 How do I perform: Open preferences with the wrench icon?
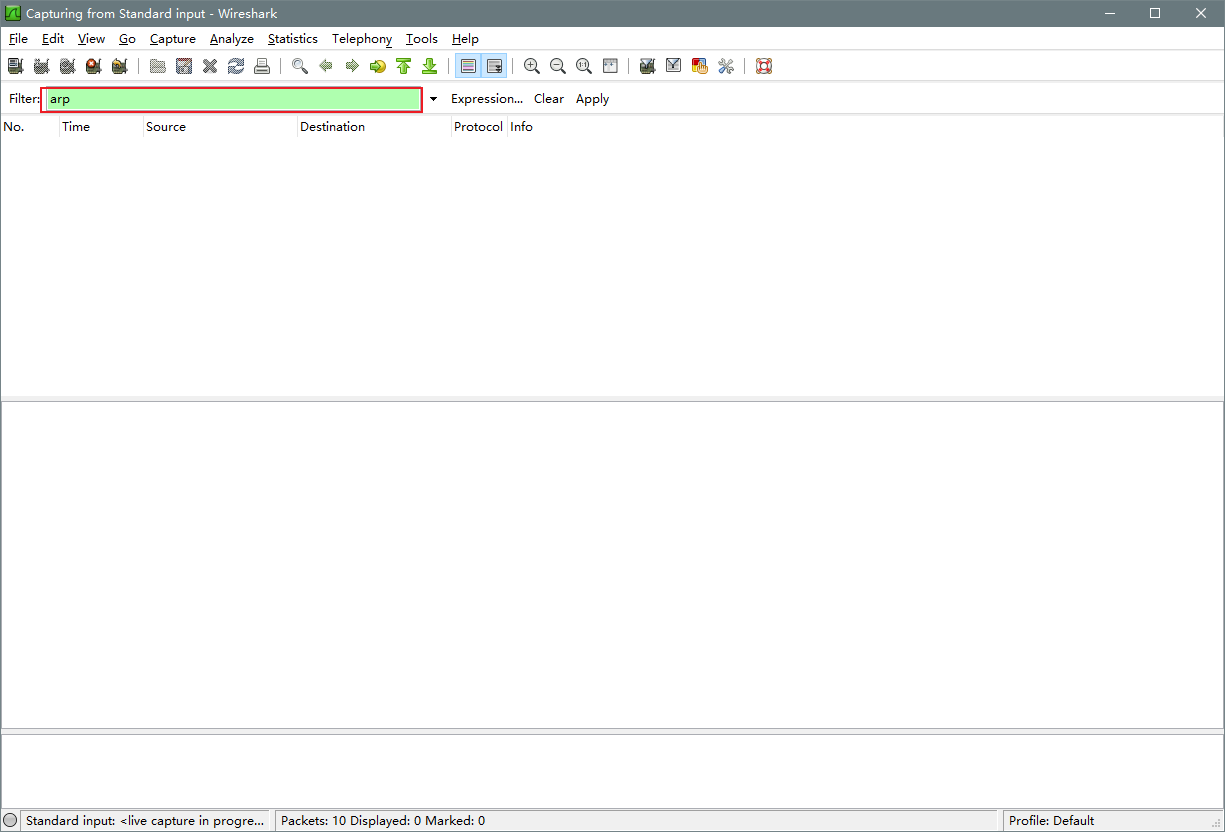coord(726,66)
